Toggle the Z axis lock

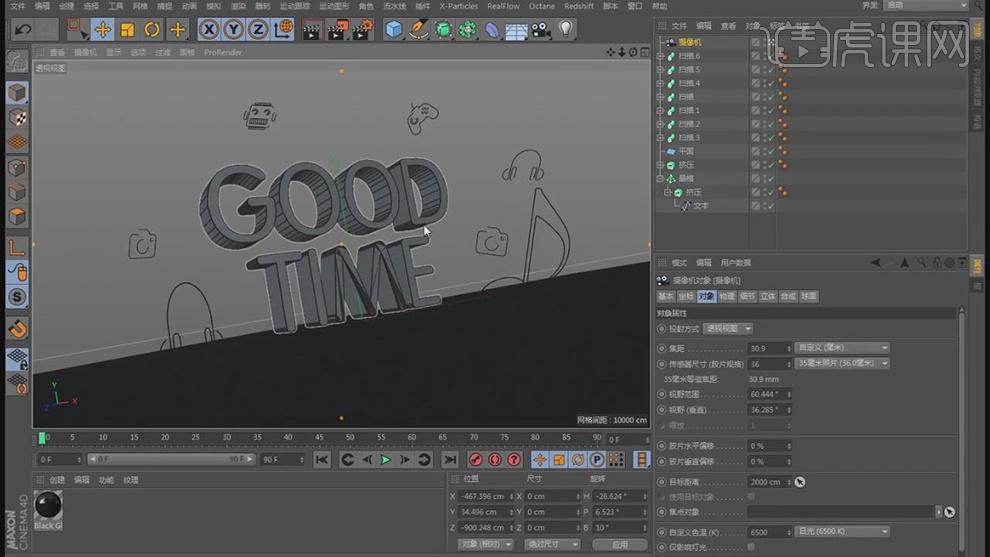click(x=258, y=29)
